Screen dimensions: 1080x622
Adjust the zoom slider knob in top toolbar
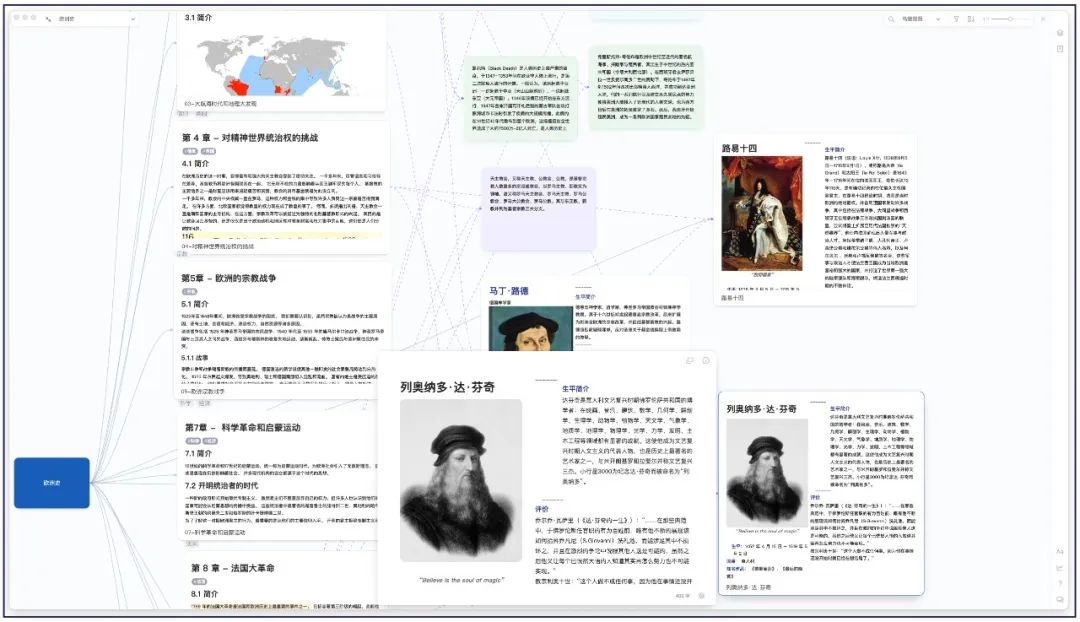coord(1010,19)
